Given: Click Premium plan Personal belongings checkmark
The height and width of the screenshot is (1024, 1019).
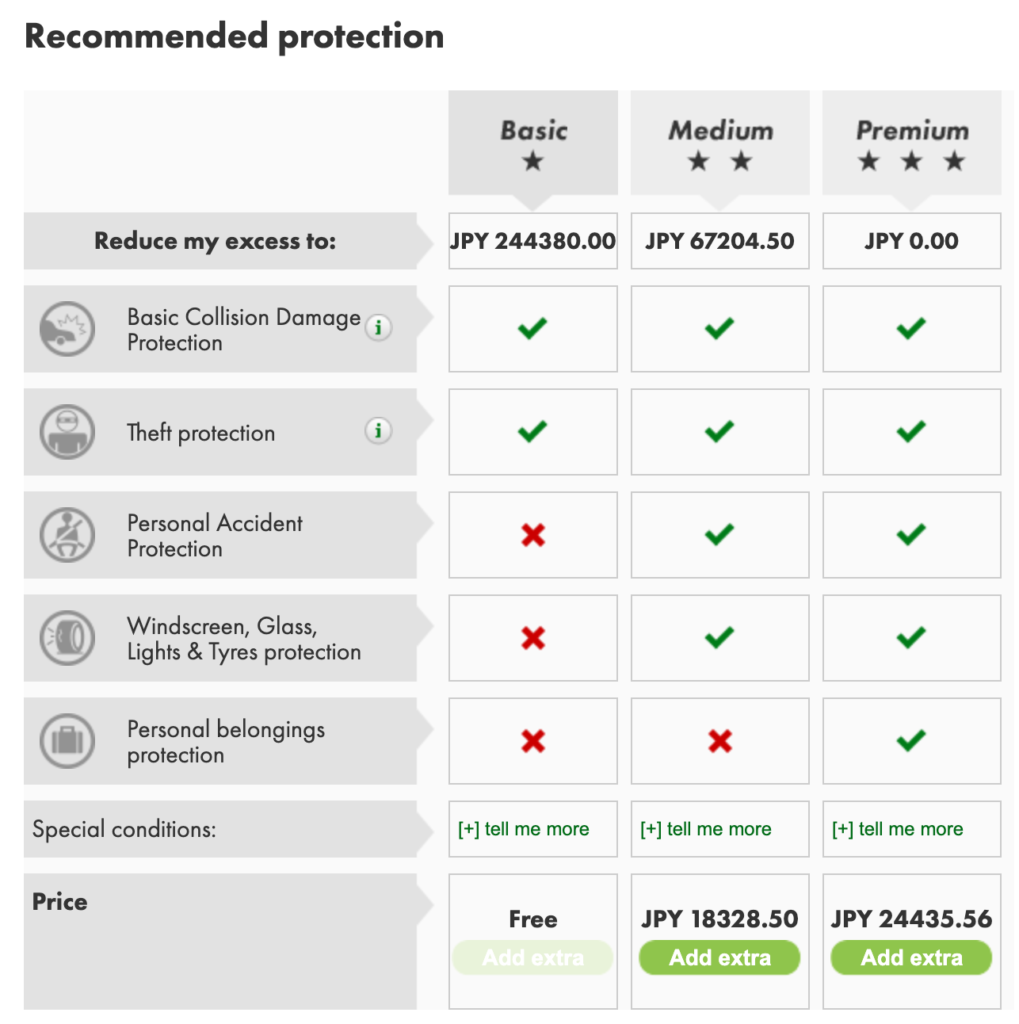Looking at the screenshot, I should pos(911,741).
